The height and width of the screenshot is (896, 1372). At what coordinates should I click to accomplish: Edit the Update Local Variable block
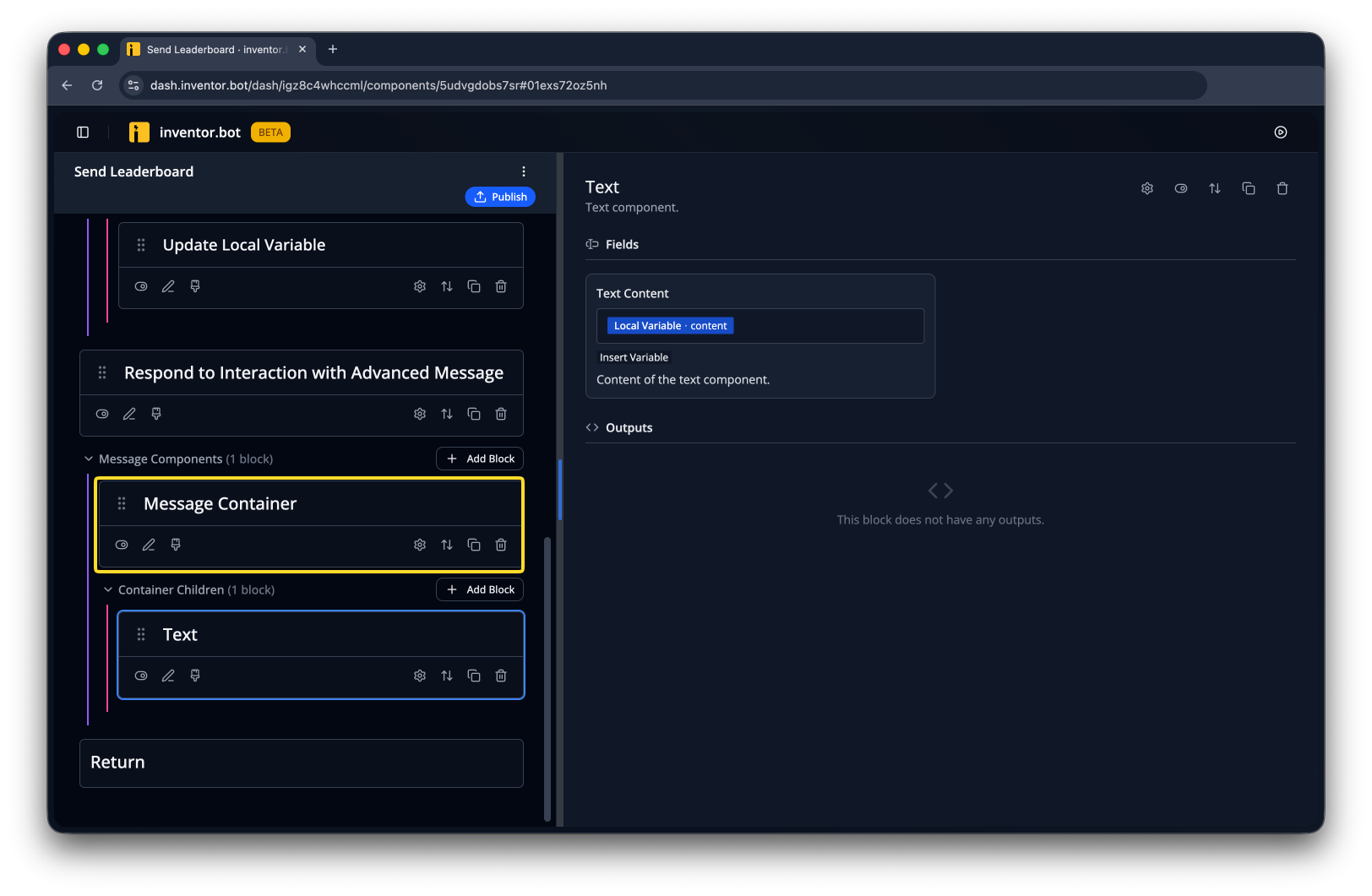[x=168, y=287]
